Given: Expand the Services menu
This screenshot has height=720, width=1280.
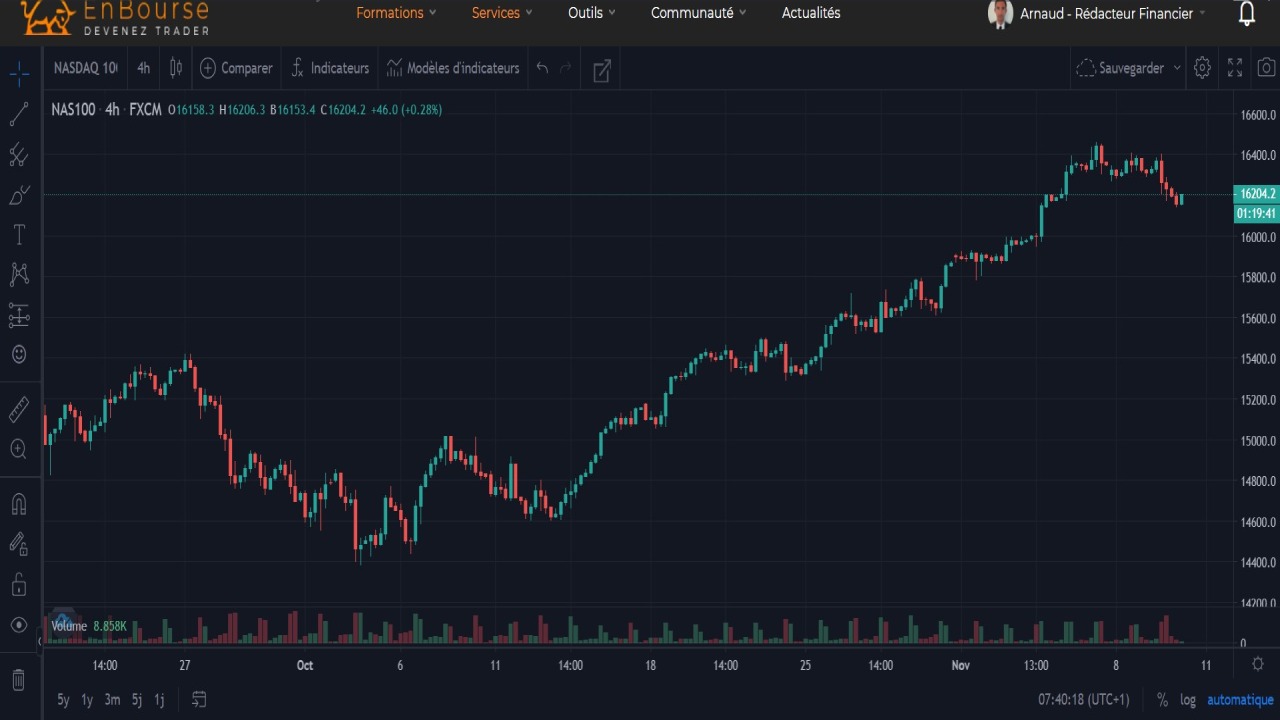Looking at the screenshot, I should pos(502,13).
